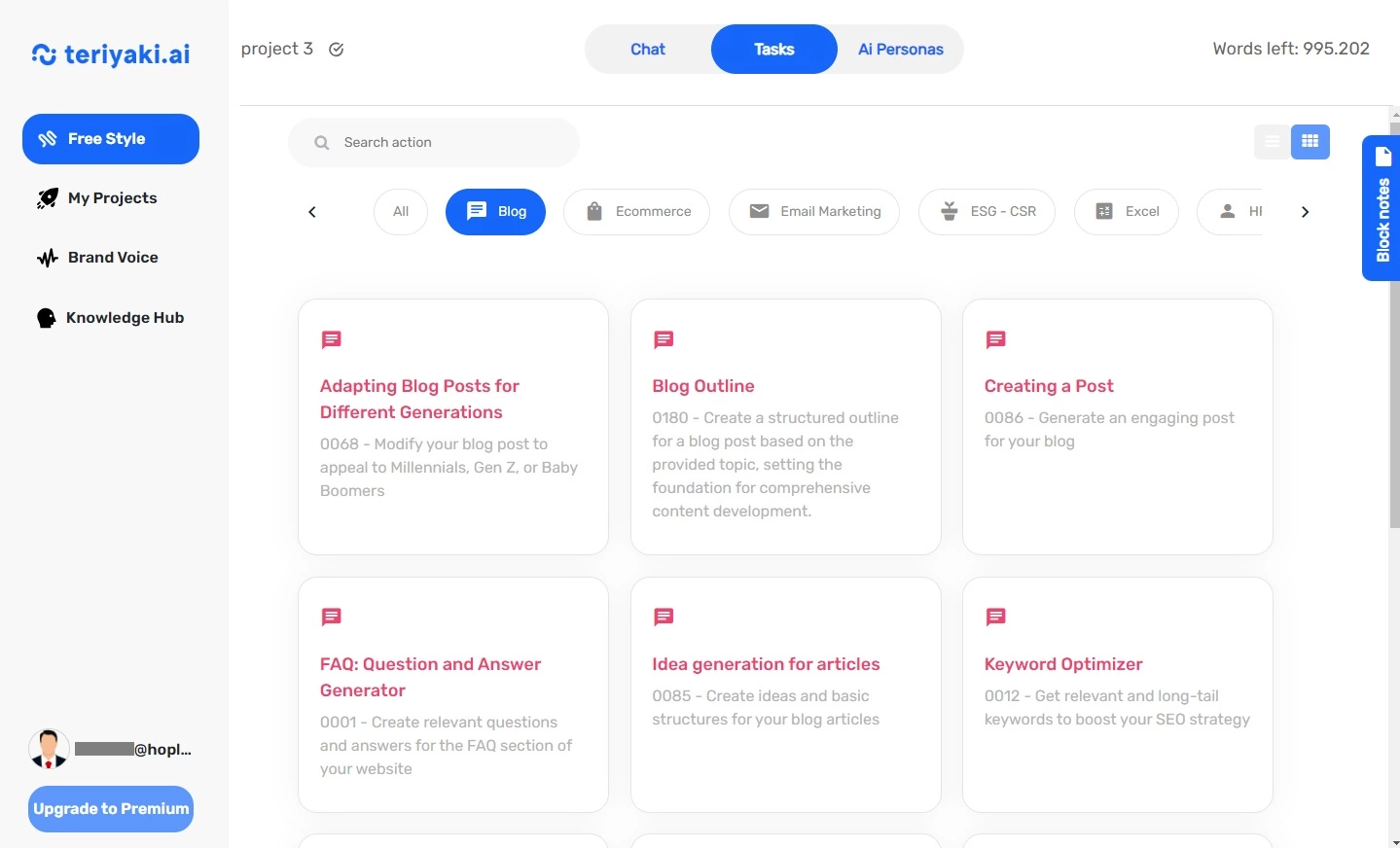Open the Tasks tab
The image size is (1400, 848).
[774, 50]
